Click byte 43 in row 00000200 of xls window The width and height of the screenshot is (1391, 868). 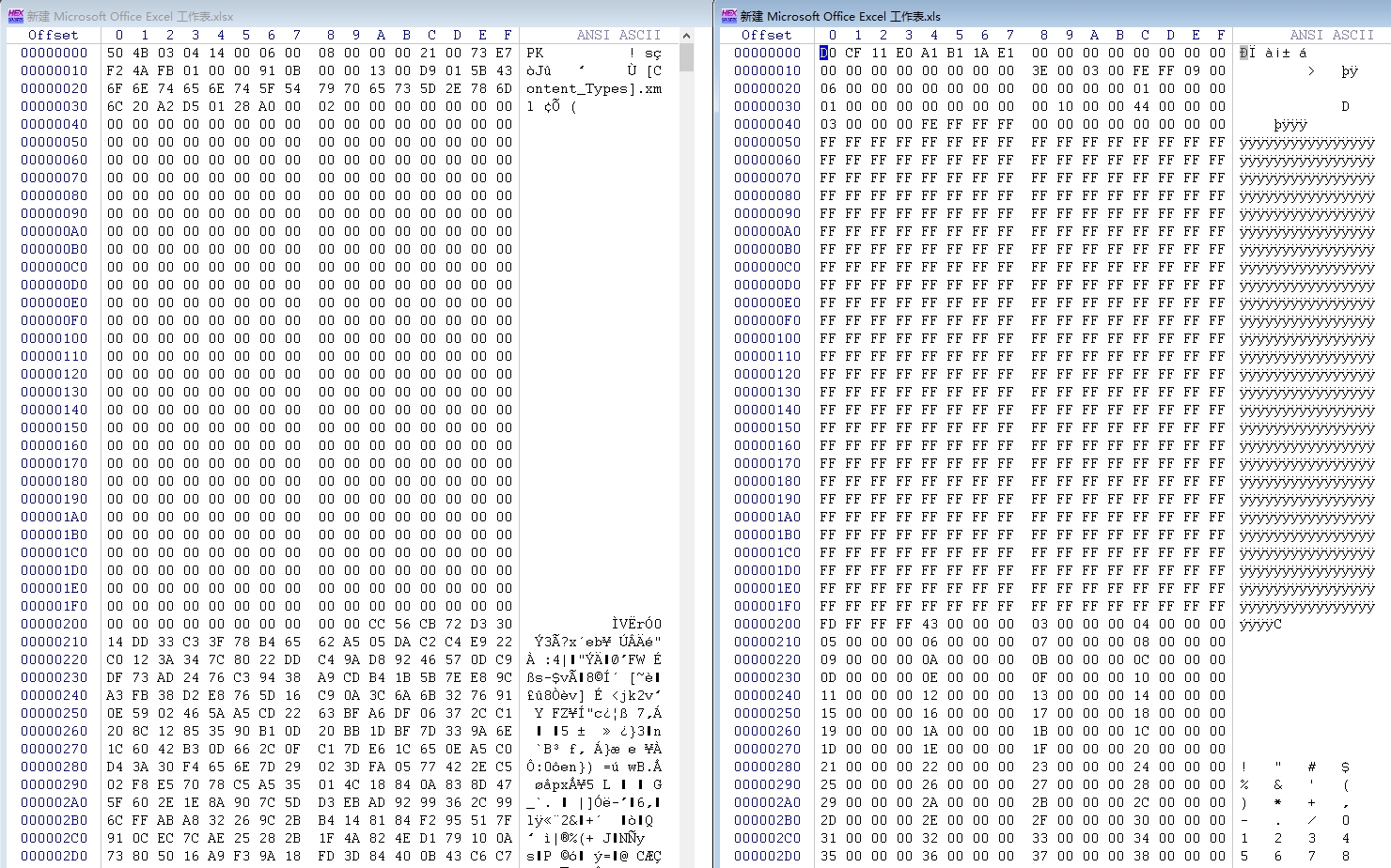(x=929, y=624)
